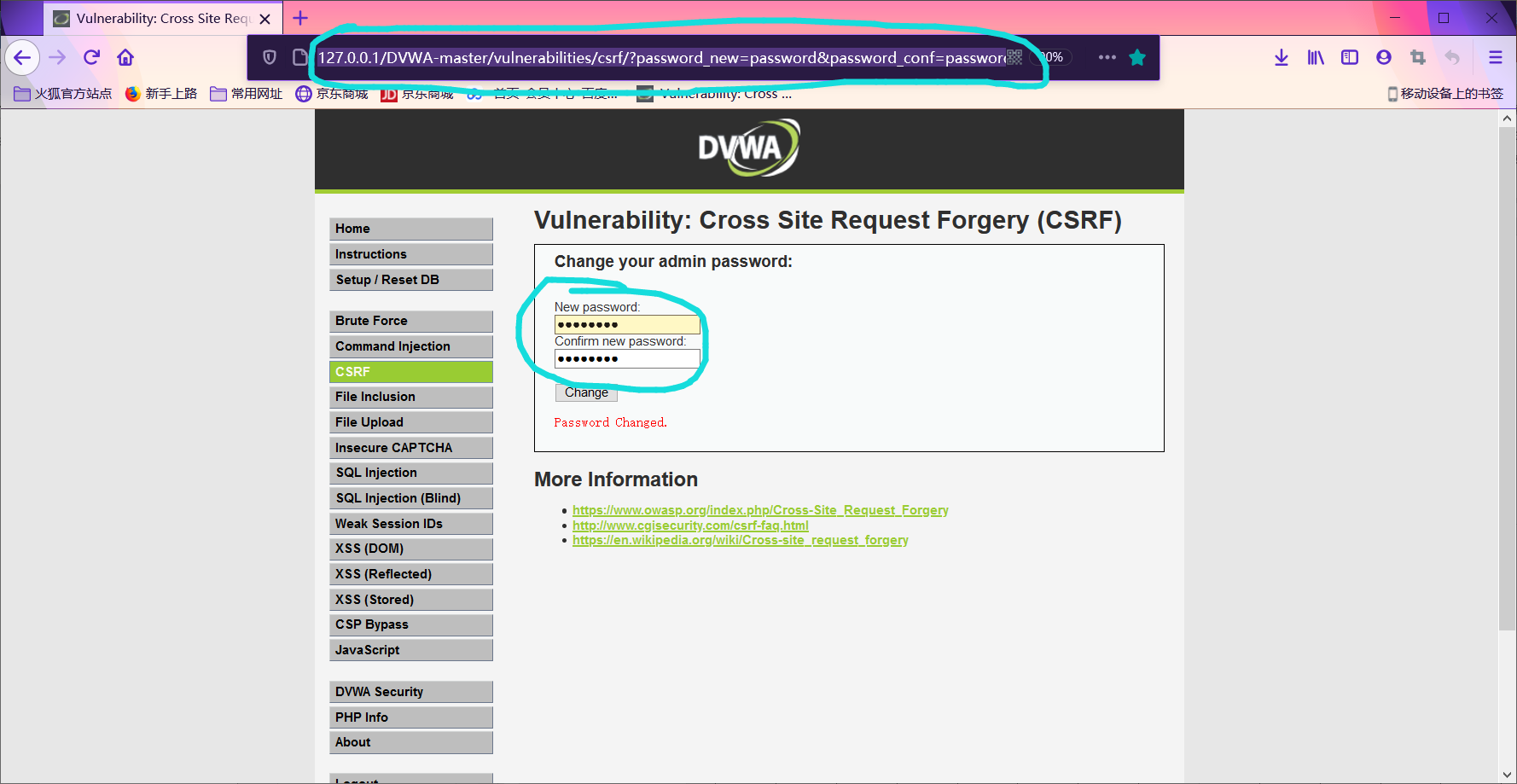This screenshot has height=784, width=1517.
Task: Select the Vulnerability: Cross Site Request tab
Action: click(x=163, y=19)
